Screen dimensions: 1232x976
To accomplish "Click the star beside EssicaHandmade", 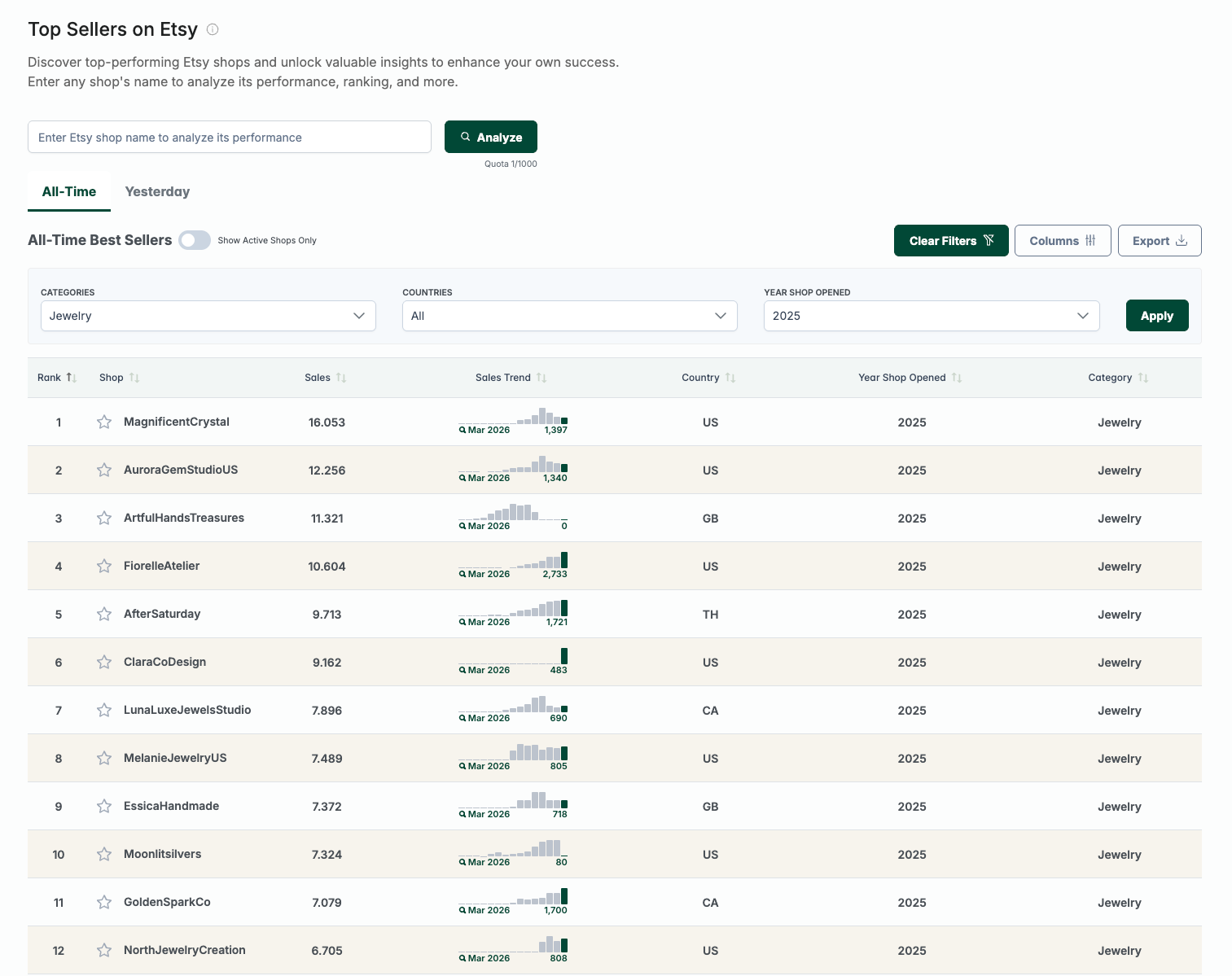I will [104, 806].
